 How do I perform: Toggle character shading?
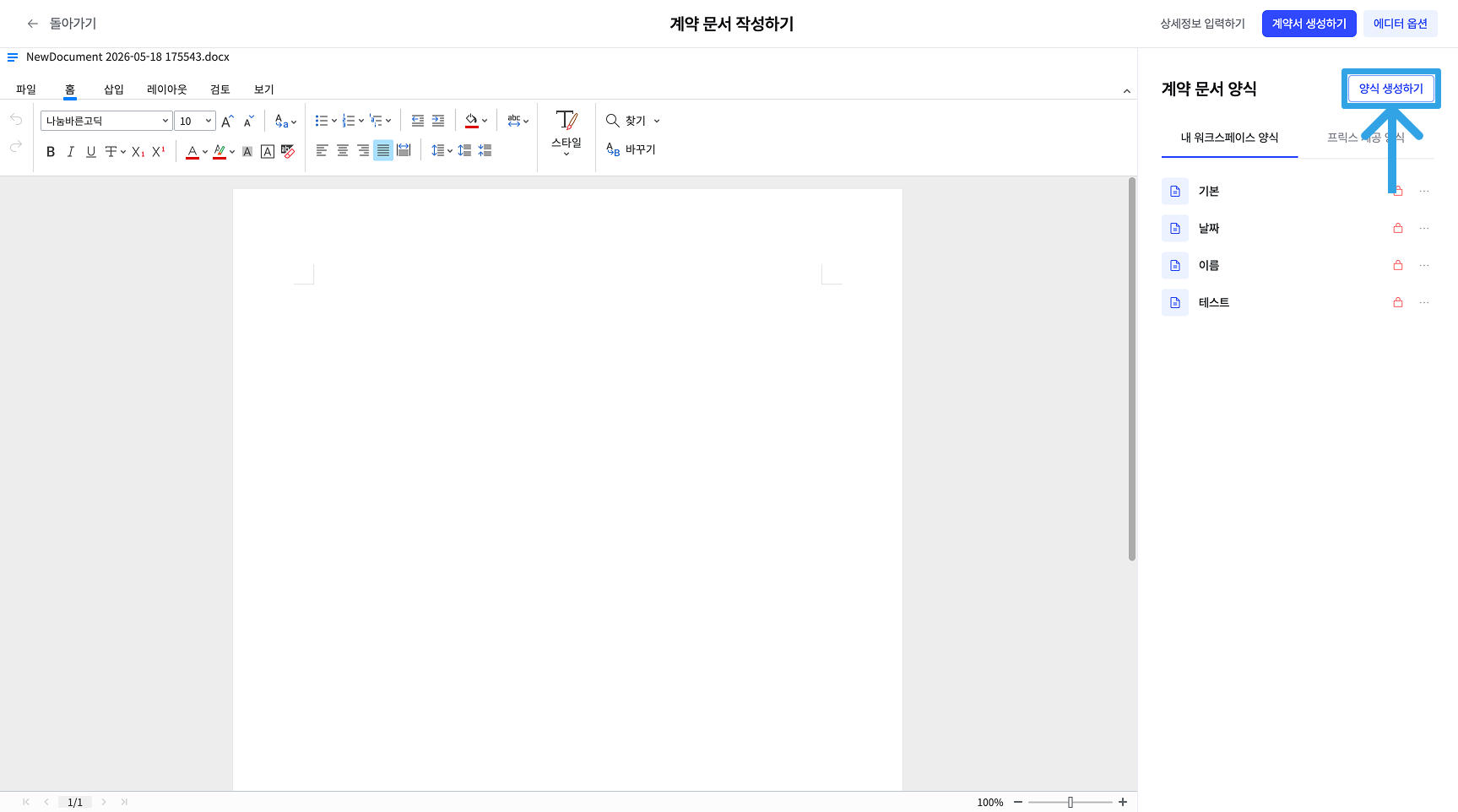coord(247,152)
